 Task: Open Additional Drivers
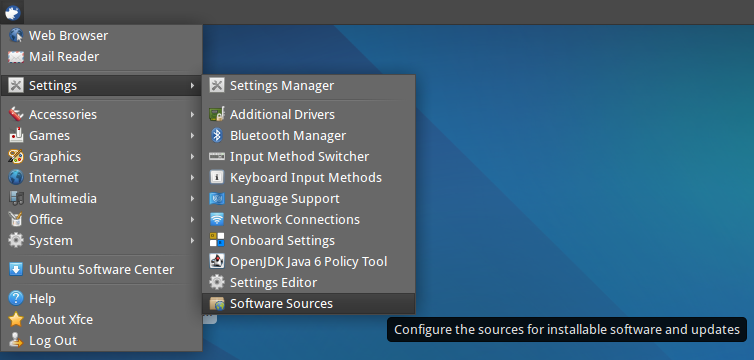(x=308, y=114)
